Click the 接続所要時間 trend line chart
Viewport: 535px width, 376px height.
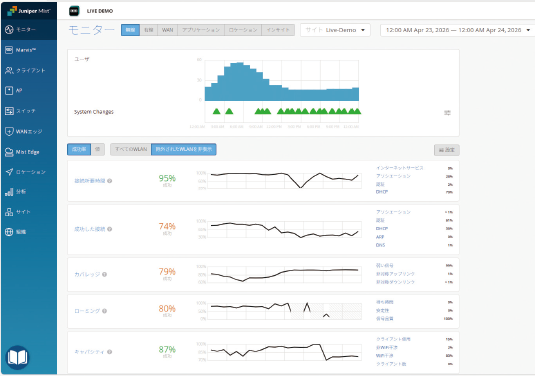pyautogui.click(x=285, y=180)
